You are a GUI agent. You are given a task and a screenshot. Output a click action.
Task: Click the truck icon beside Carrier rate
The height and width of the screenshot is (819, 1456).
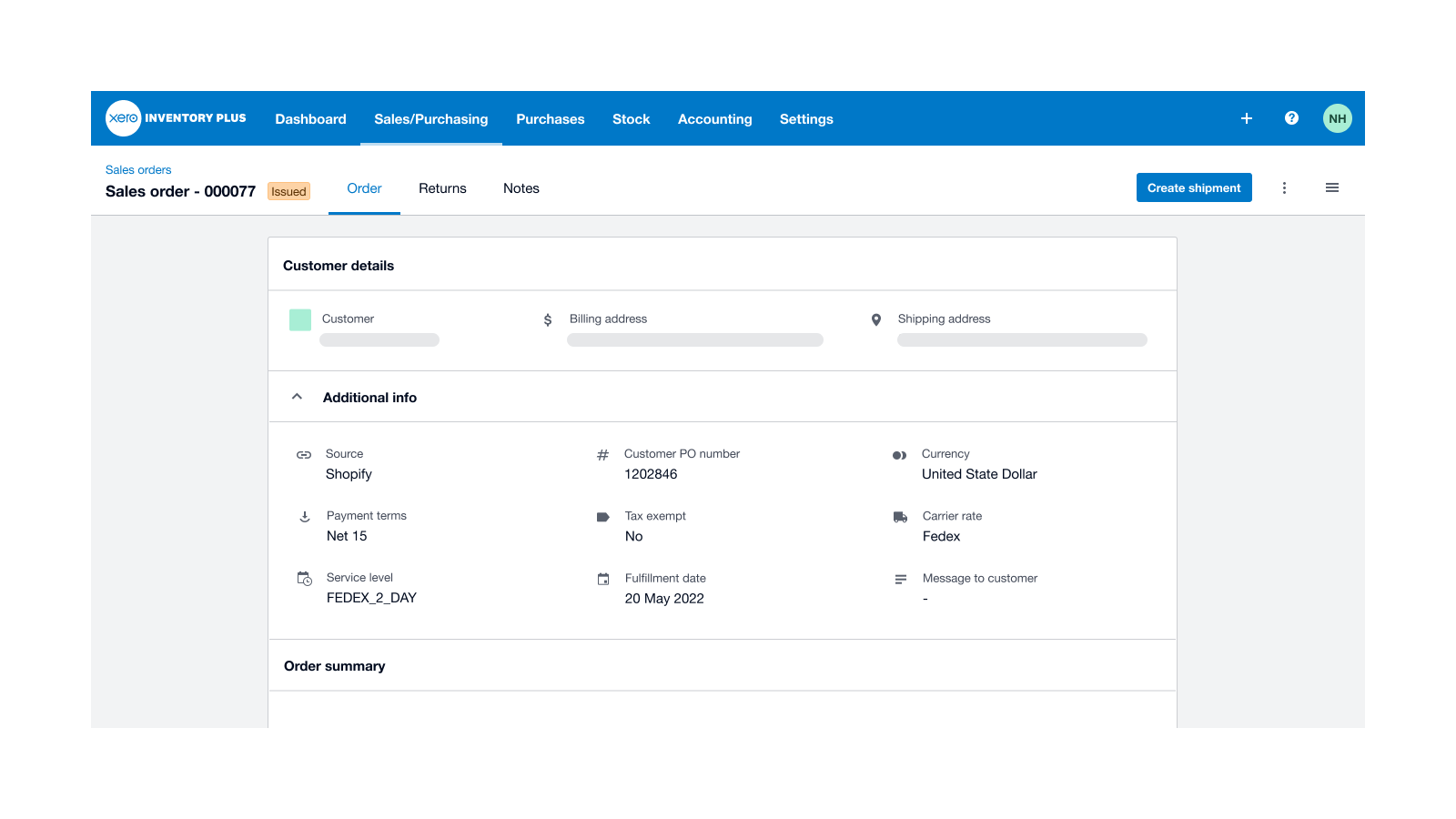900,517
